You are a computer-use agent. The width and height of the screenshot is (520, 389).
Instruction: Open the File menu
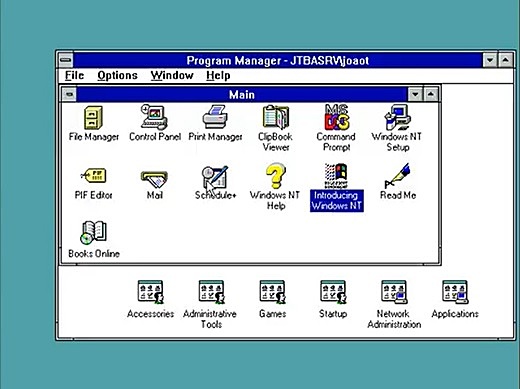click(x=74, y=75)
